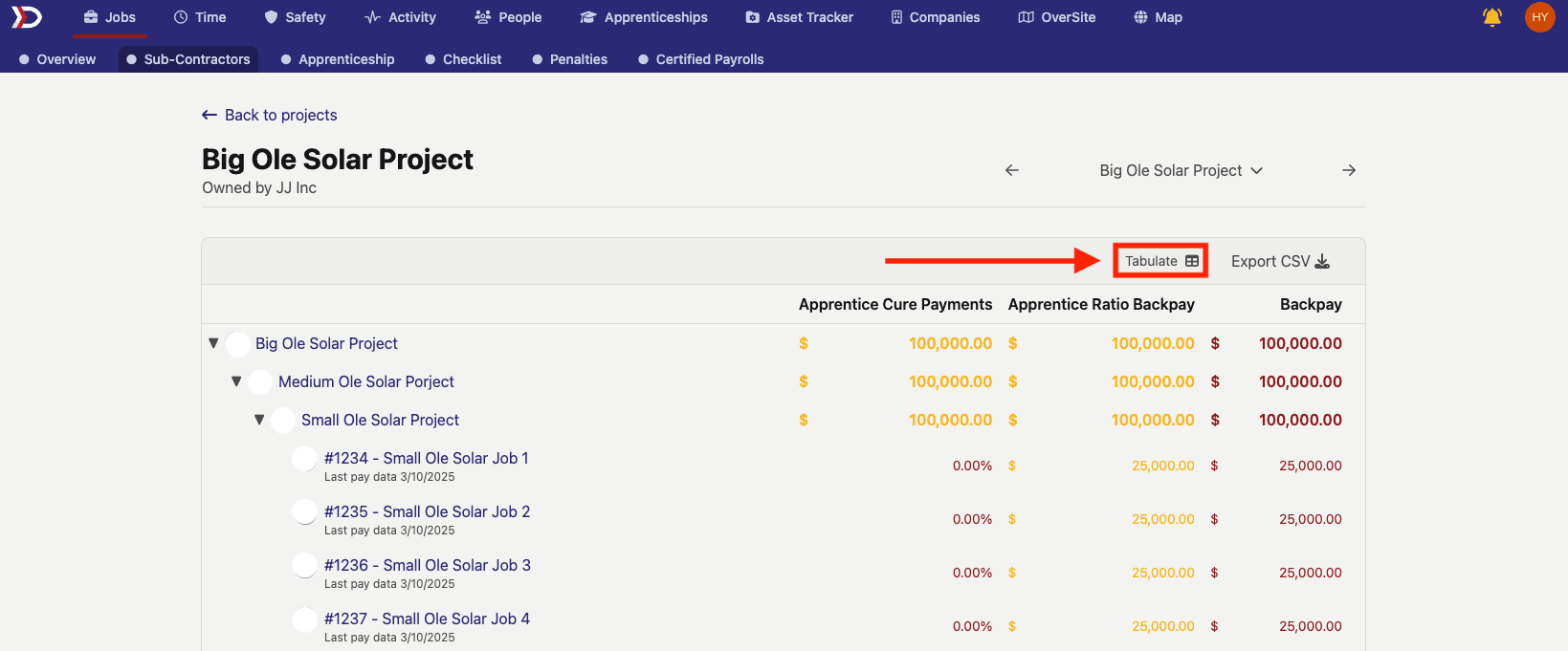Select the circle beside Small Ole Solar Project row
Image resolution: width=1568 pixels, height=651 pixels.
pyautogui.click(x=283, y=421)
